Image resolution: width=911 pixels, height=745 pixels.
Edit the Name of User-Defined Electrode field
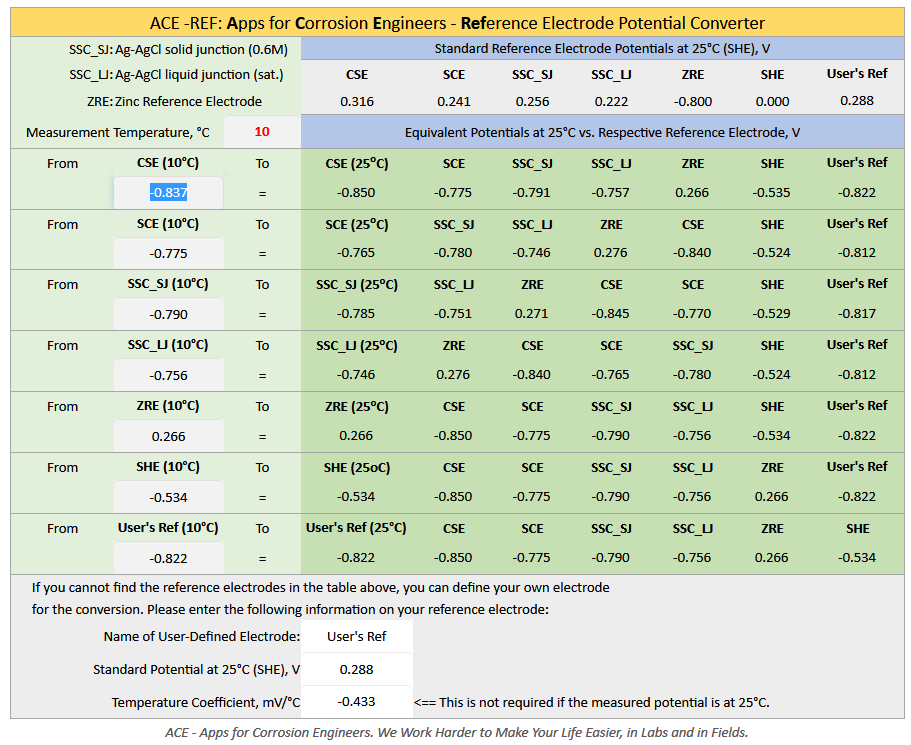356,636
